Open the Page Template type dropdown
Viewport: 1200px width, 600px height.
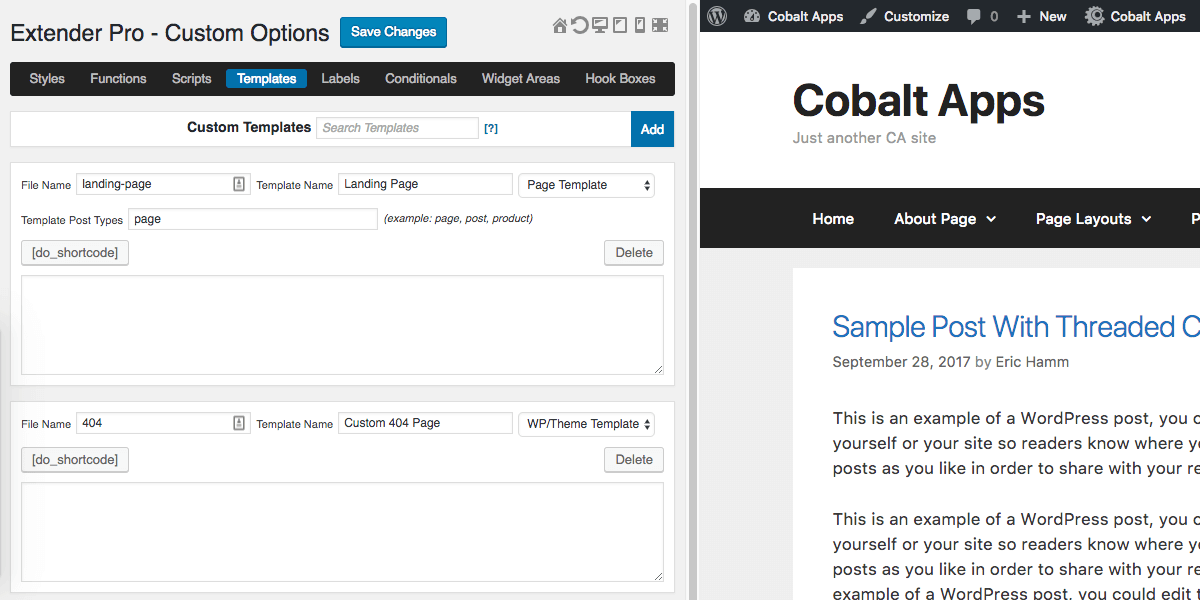tap(586, 185)
